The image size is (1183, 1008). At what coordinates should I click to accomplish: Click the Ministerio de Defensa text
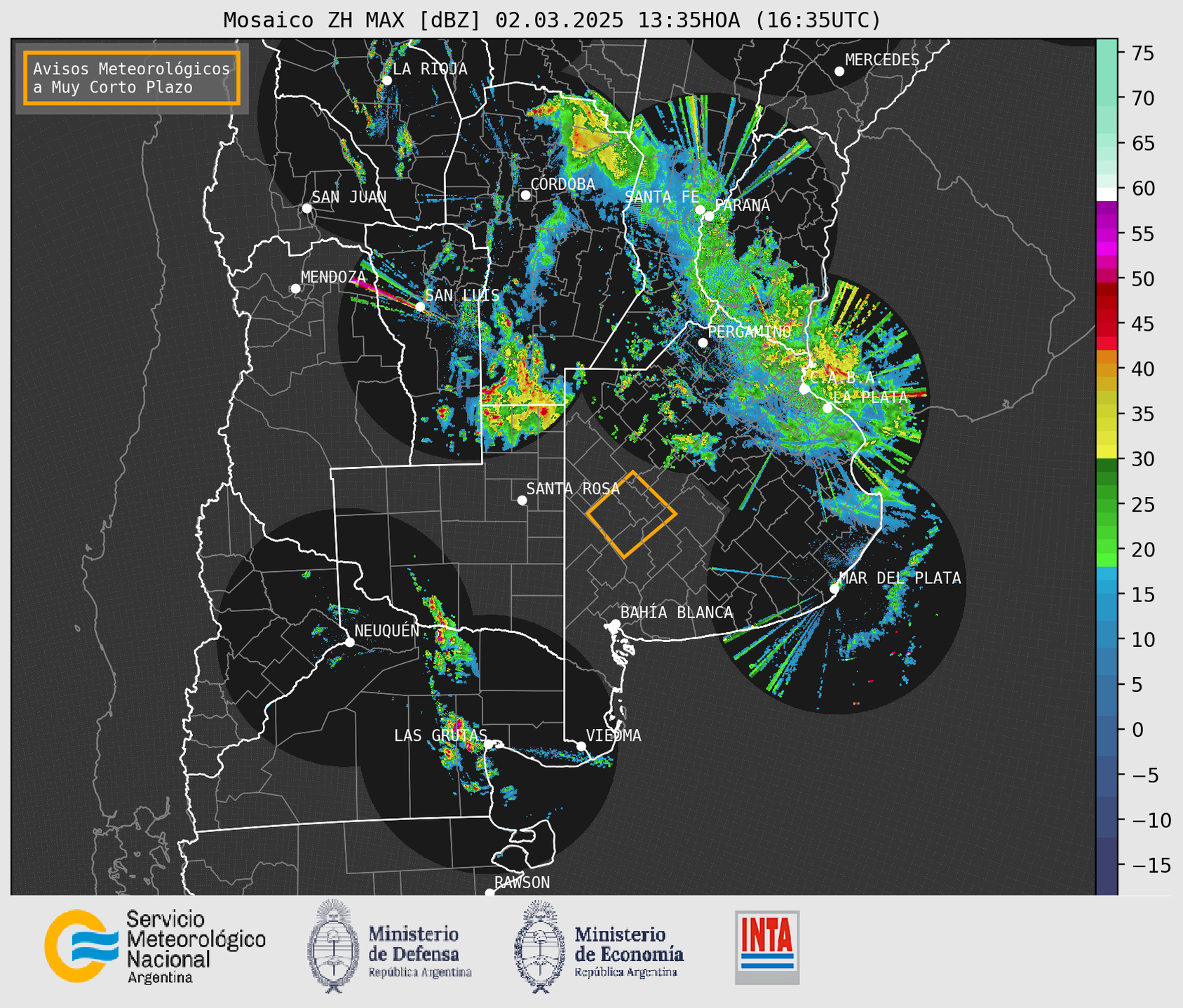click(420, 951)
